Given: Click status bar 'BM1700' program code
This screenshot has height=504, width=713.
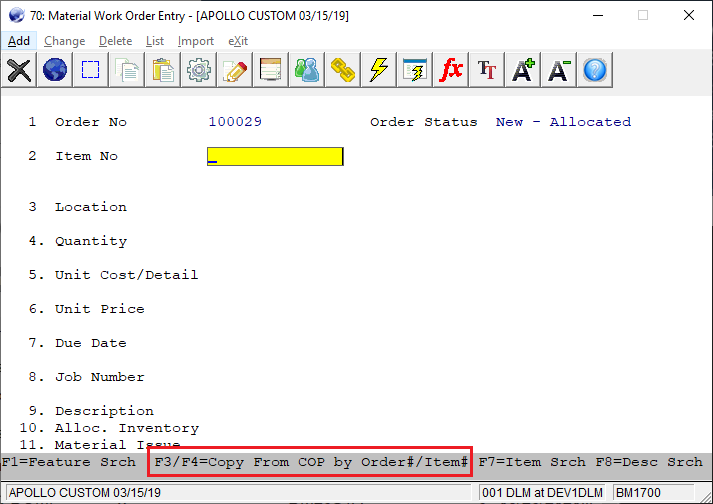Looking at the screenshot, I should tap(653, 493).
